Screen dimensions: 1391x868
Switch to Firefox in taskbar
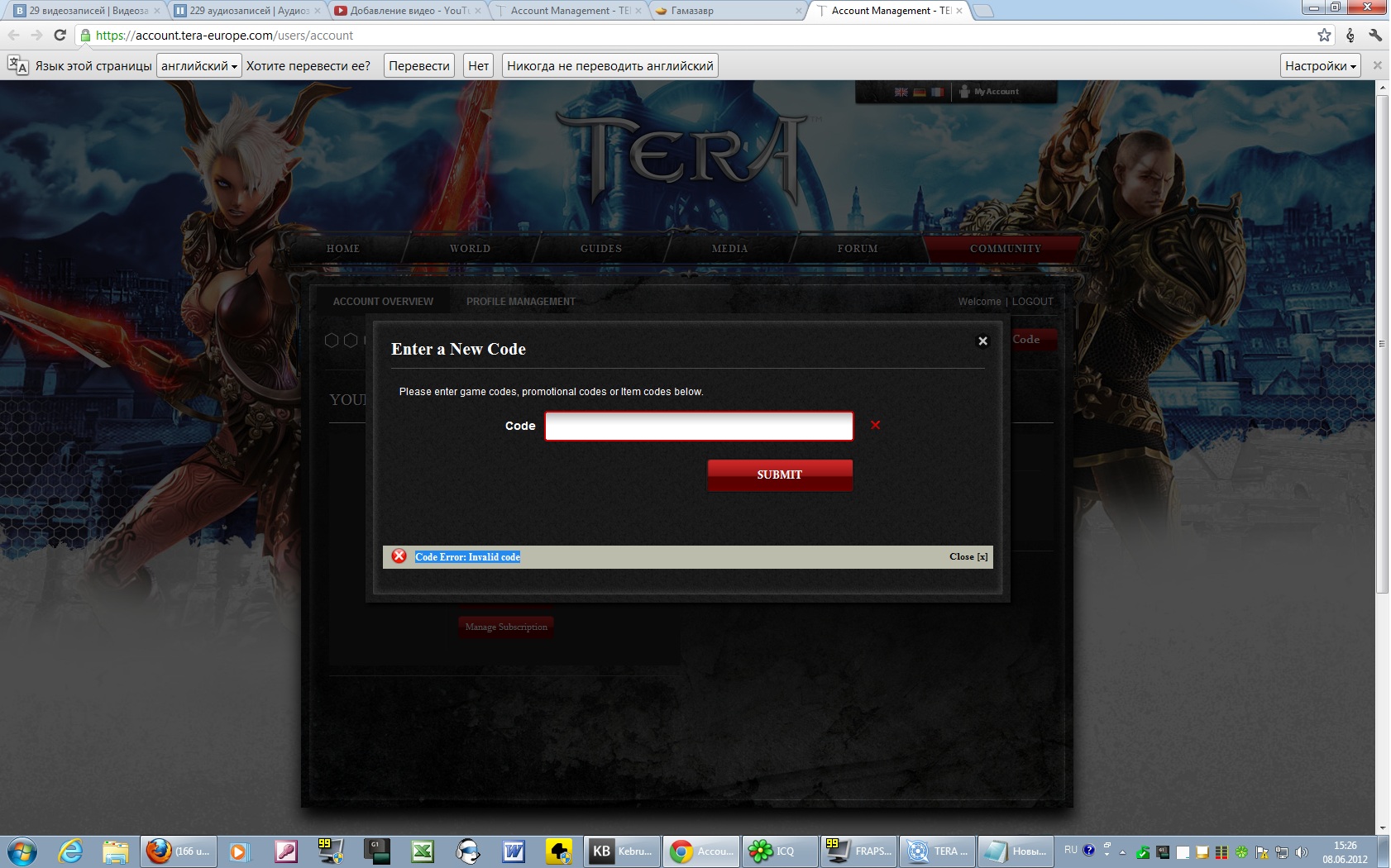[179, 851]
